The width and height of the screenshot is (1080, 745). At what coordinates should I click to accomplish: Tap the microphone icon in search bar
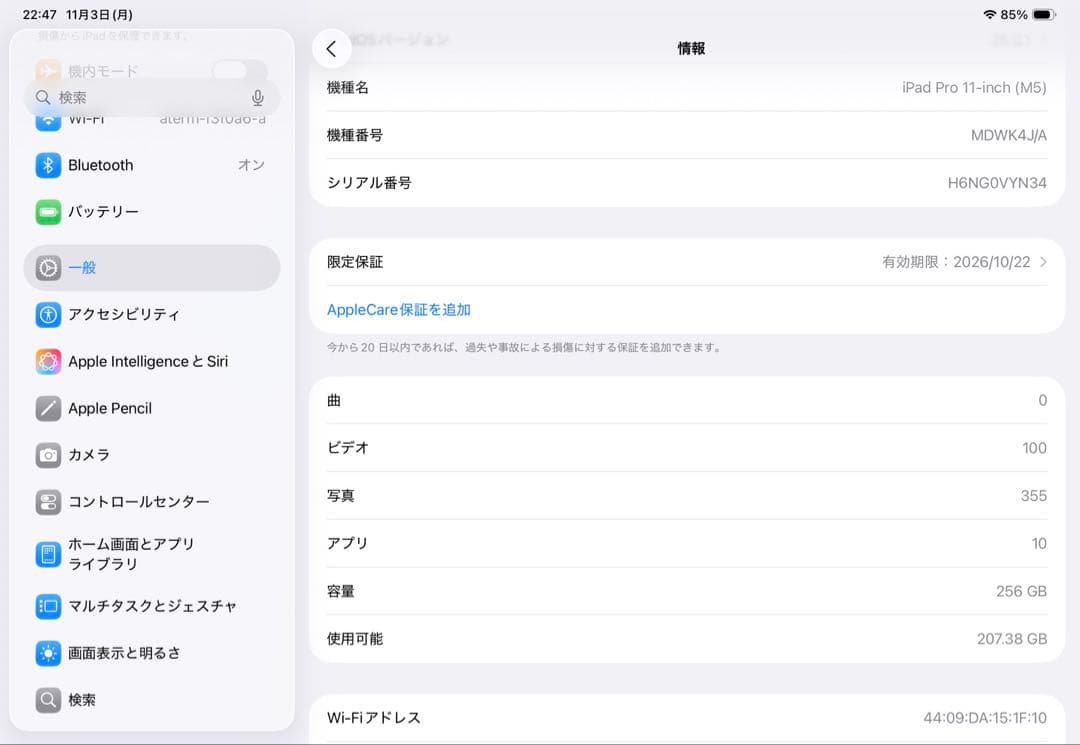coord(258,97)
